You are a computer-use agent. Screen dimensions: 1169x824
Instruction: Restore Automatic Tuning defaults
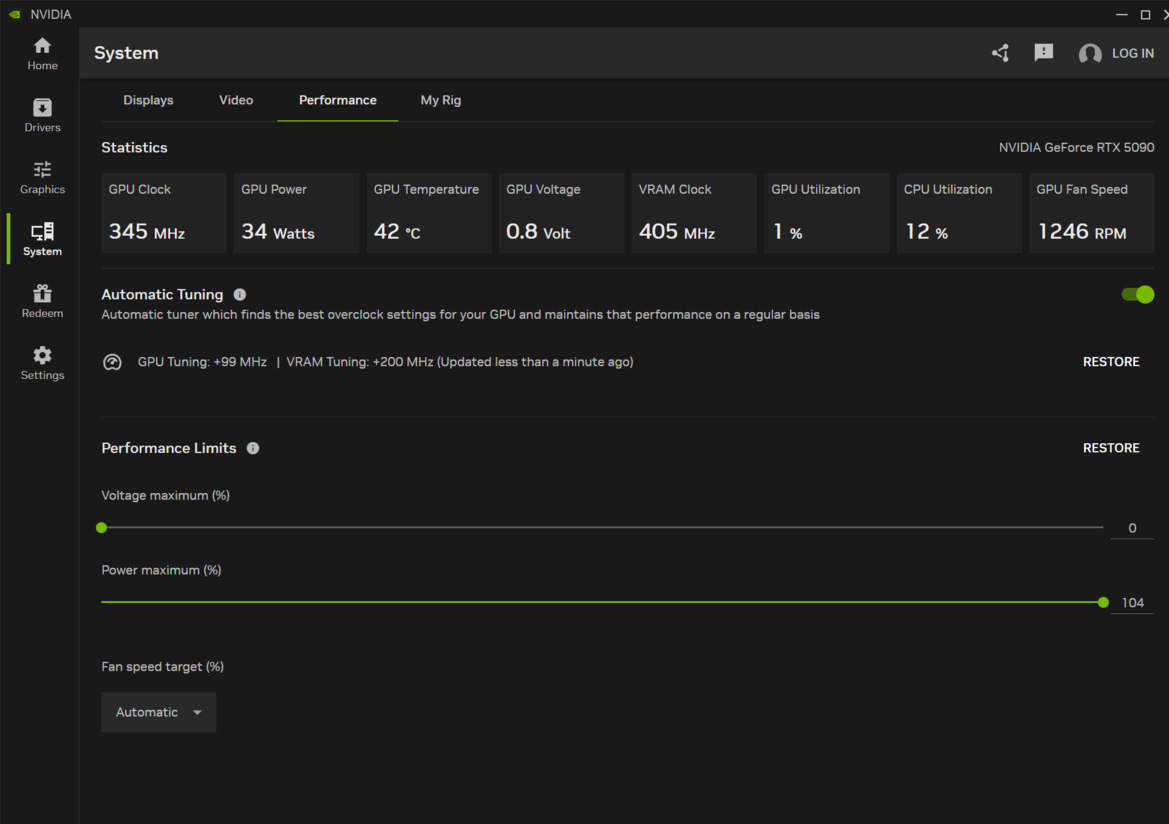point(1111,362)
